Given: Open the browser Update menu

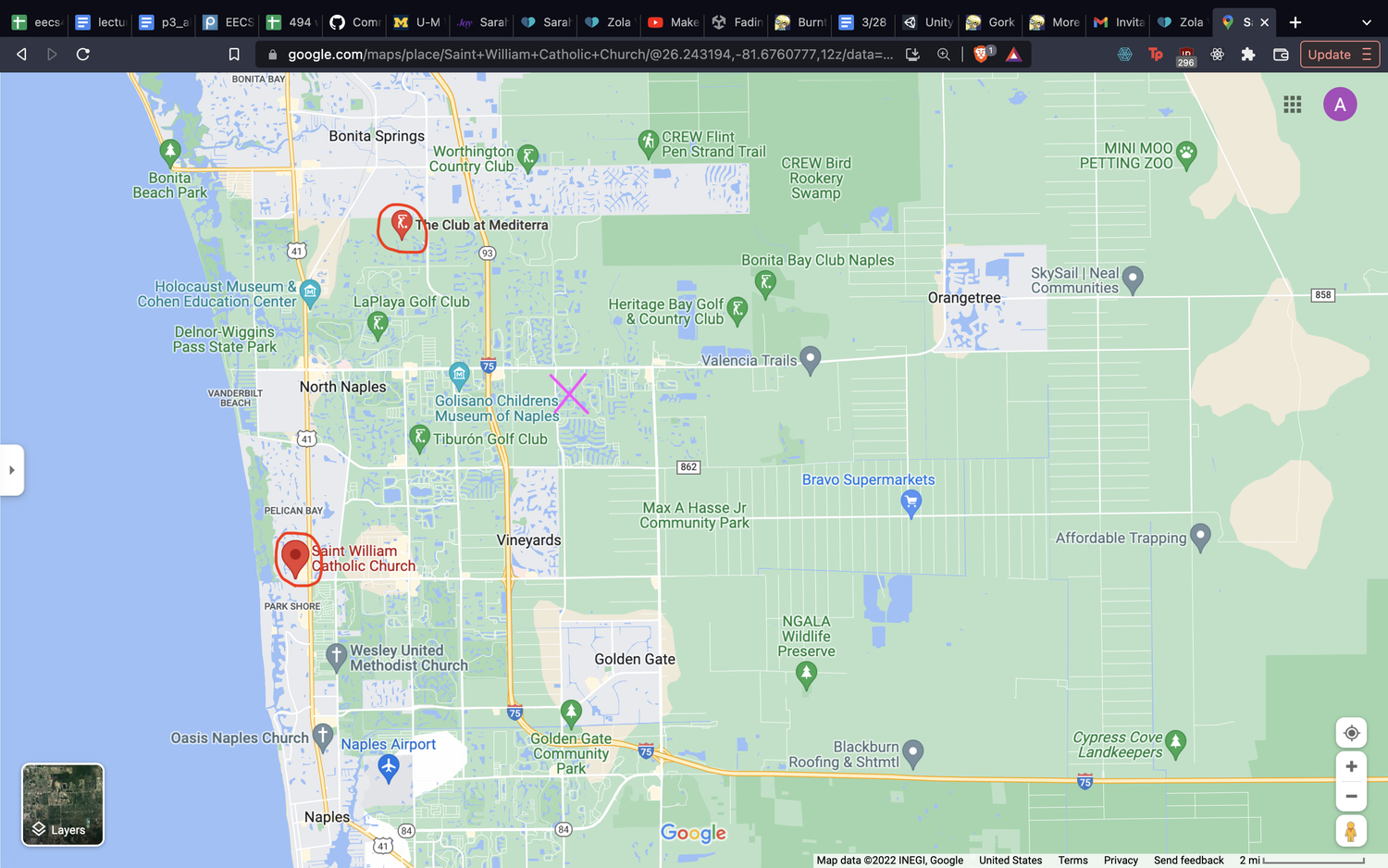Looking at the screenshot, I should (1340, 55).
